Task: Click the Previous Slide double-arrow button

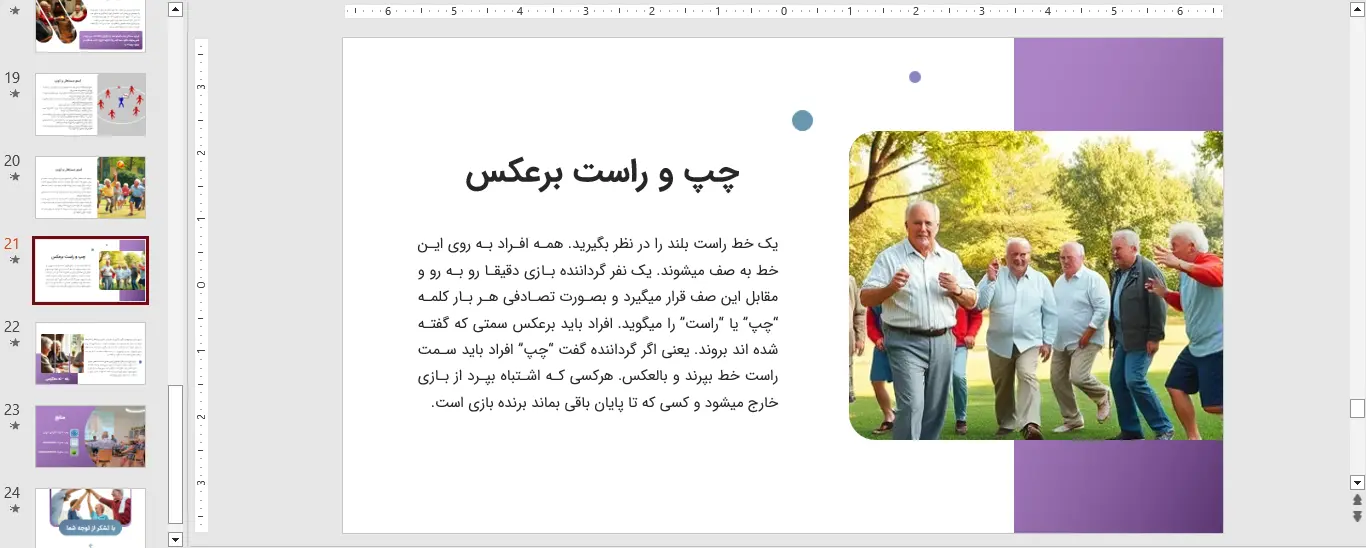Action: 1357,500
